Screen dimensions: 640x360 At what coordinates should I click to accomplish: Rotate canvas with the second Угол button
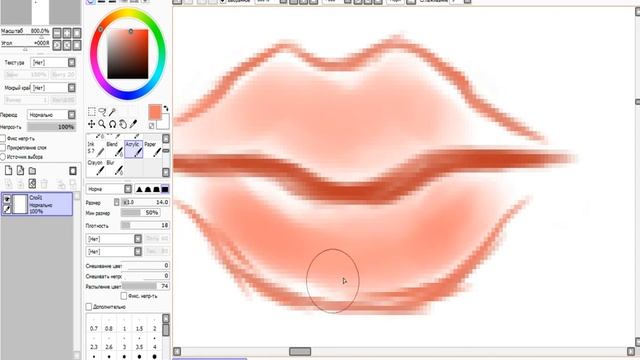67,45
